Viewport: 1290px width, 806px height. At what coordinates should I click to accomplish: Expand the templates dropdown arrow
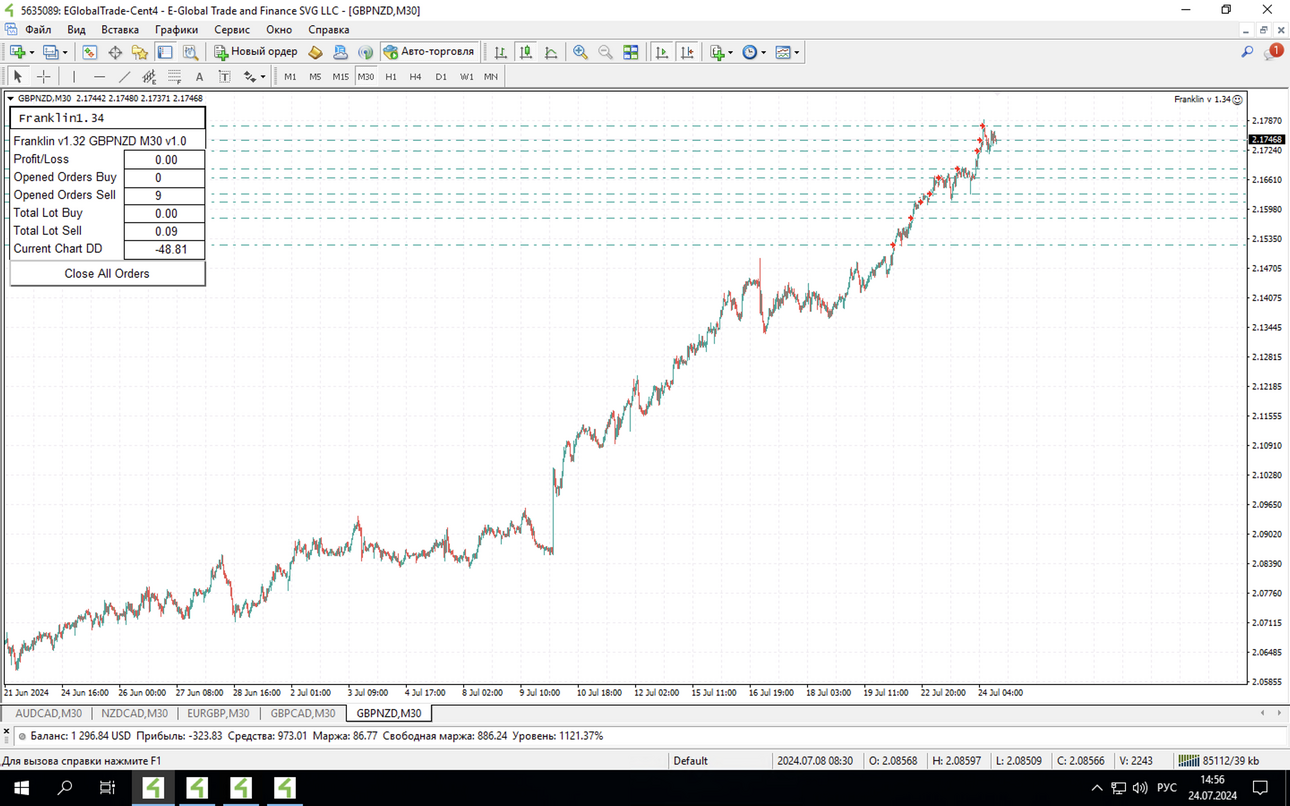(797, 52)
